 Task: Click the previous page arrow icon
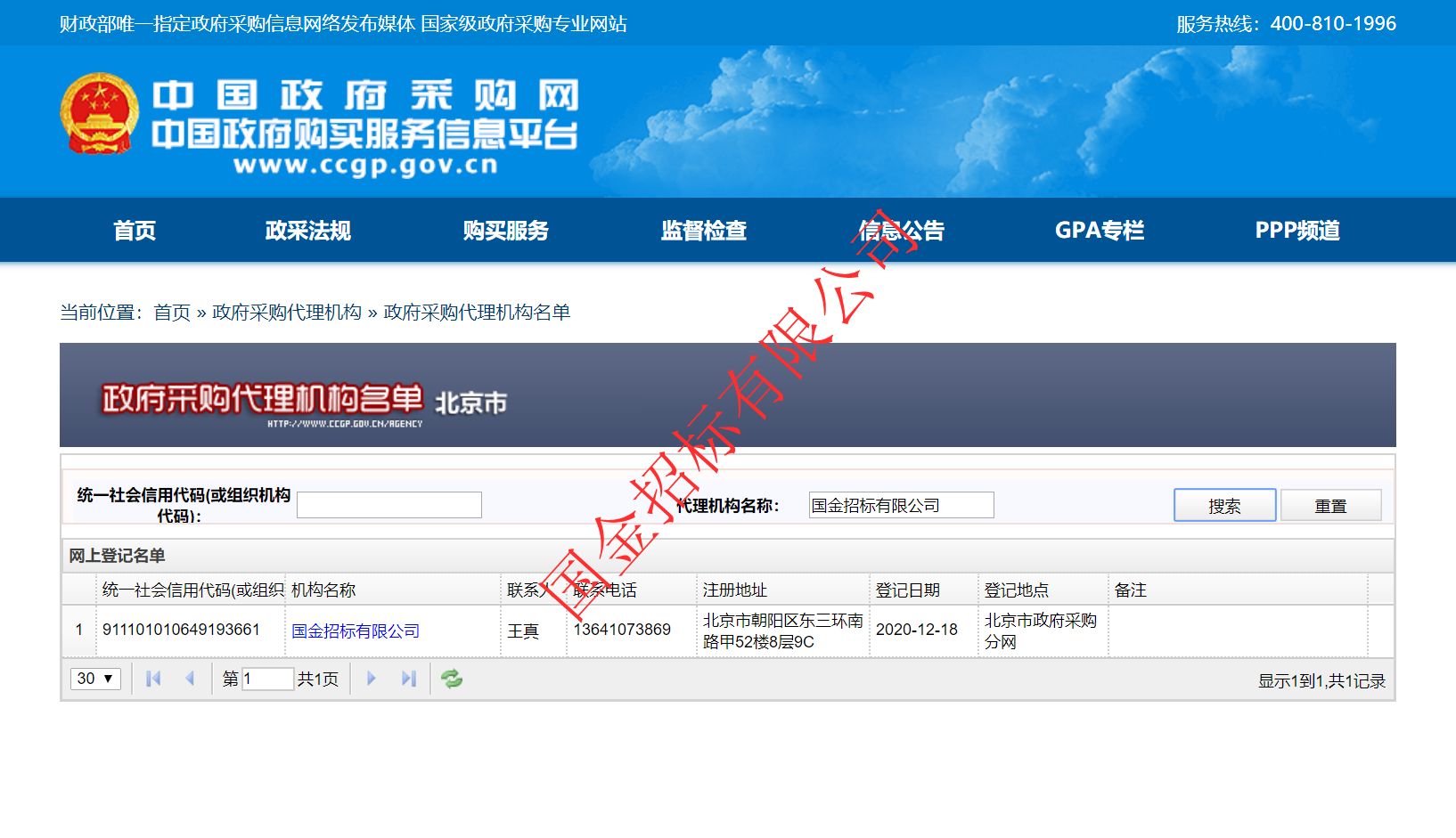[x=190, y=679]
